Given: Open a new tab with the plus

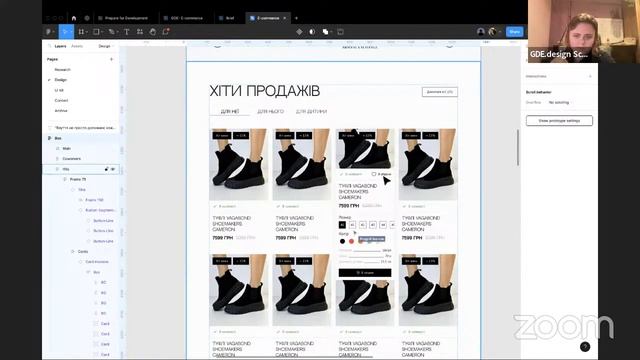Looking at the screenshot, I should (296, 18).
